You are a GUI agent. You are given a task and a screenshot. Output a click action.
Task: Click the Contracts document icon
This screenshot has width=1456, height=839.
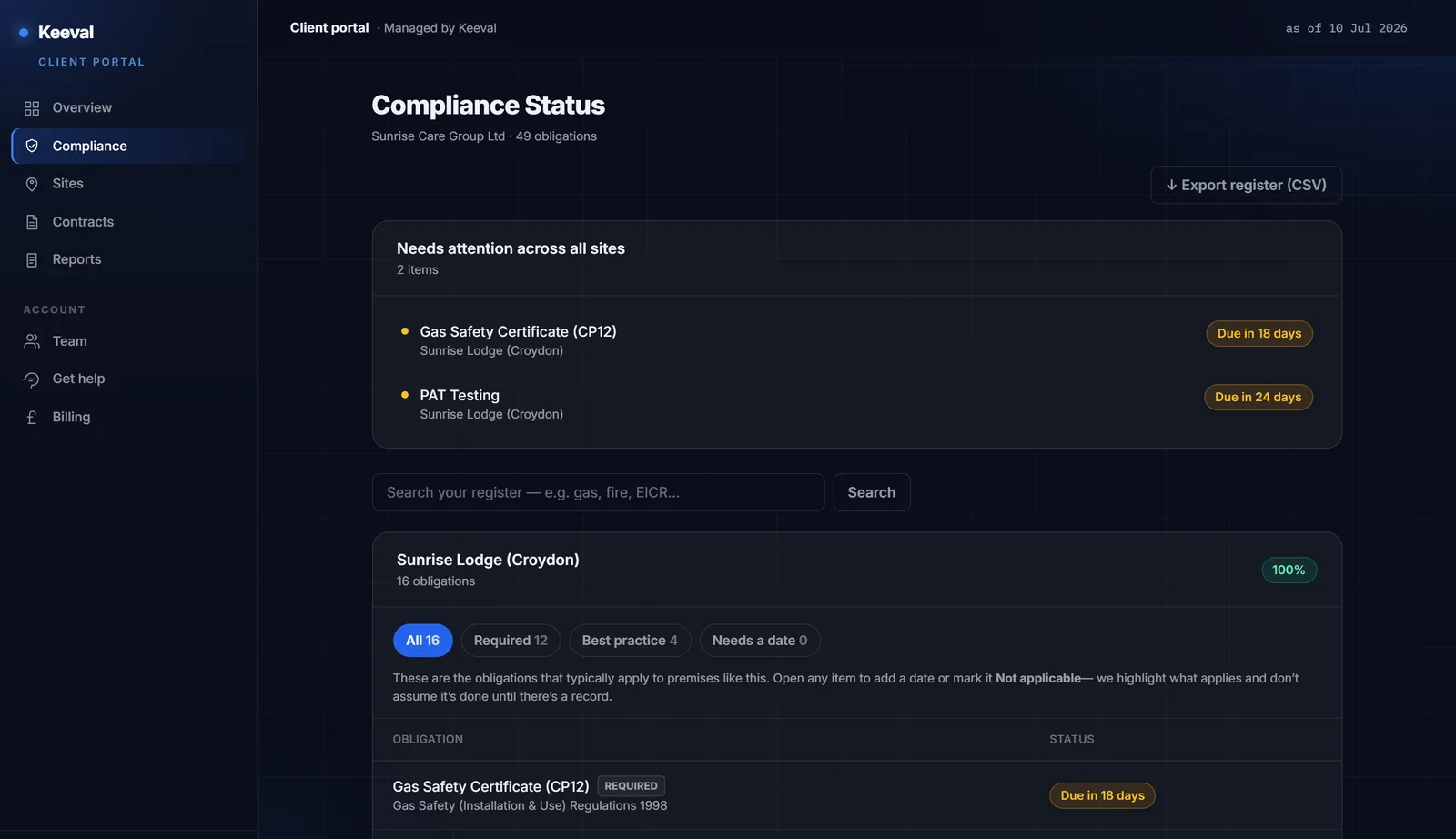pos(32,222)
